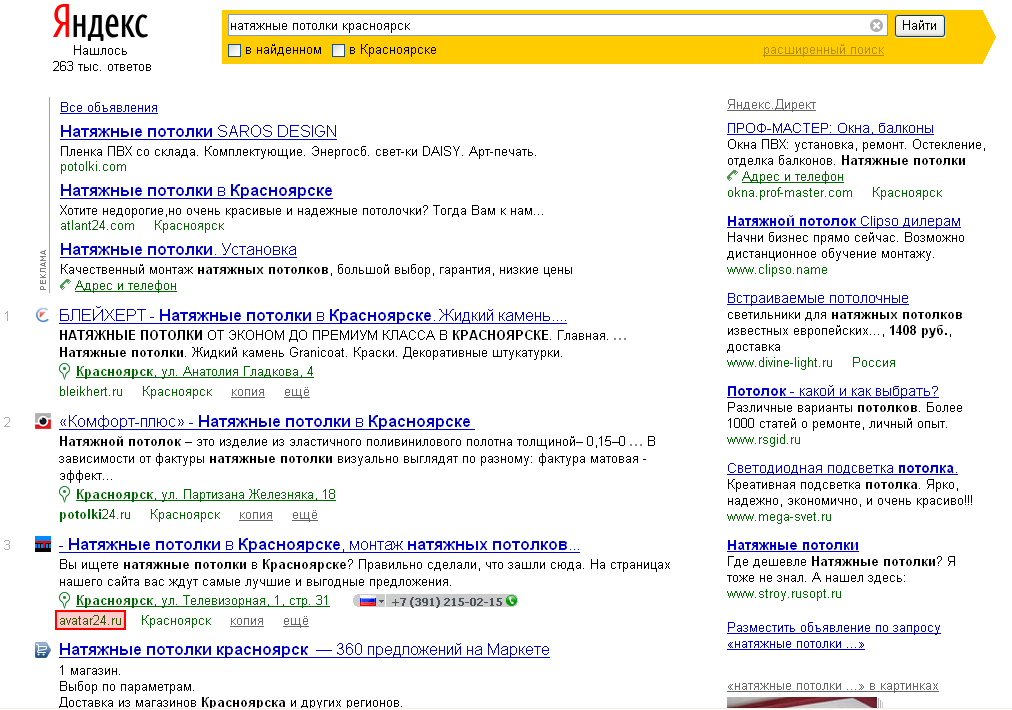Image resolution: width=1012 pixels, height=710 pixels.
Task: Open the cached "копия" of the potolki24.ru result
Action: click(x=256, y=515)
